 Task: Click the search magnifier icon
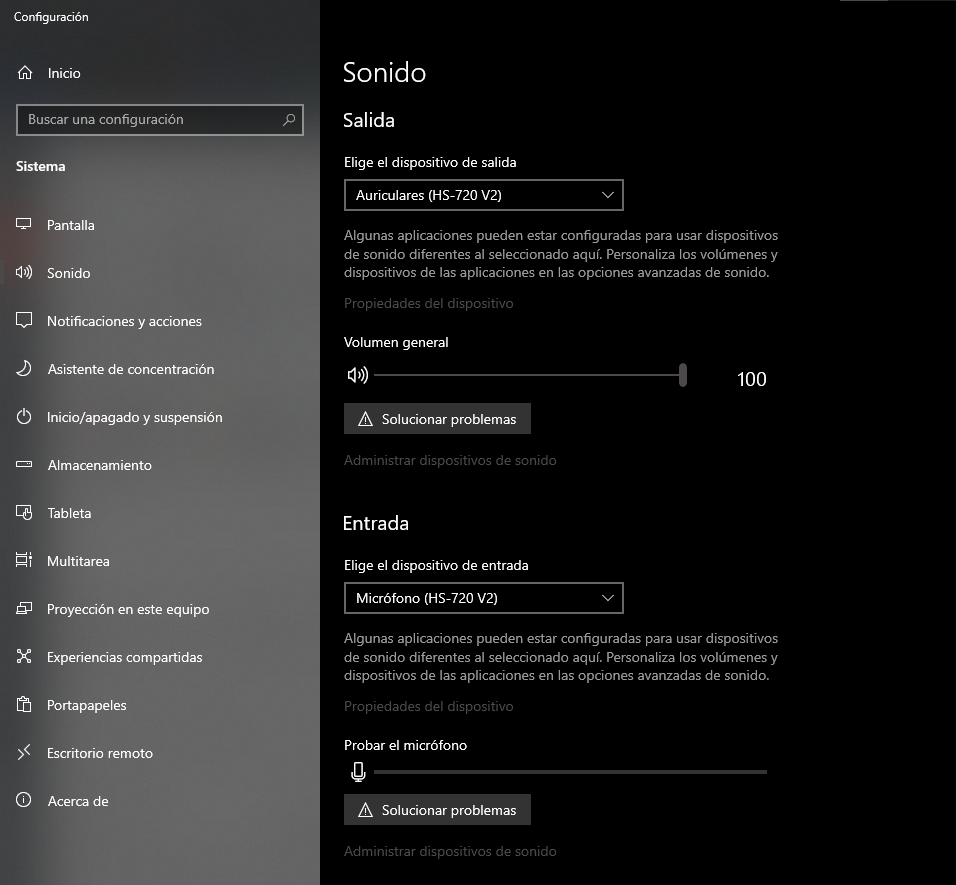[x=289, y=120]
